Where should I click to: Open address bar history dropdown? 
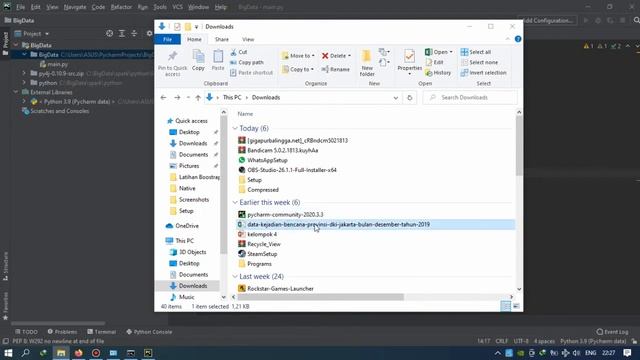click(x=396, y=98)
